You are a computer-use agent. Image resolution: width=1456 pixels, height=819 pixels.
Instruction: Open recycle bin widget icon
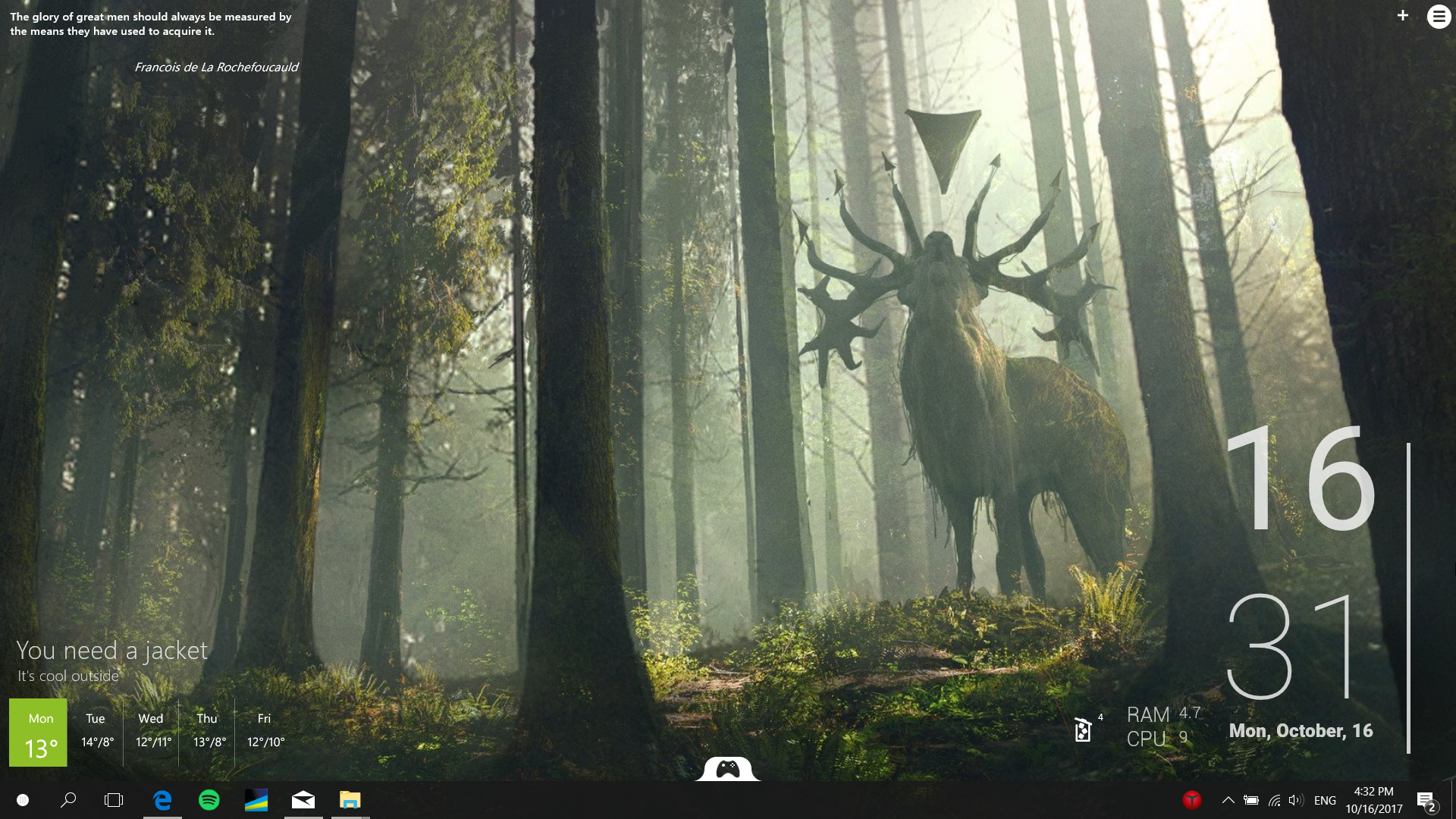[x=1083, y=730]
